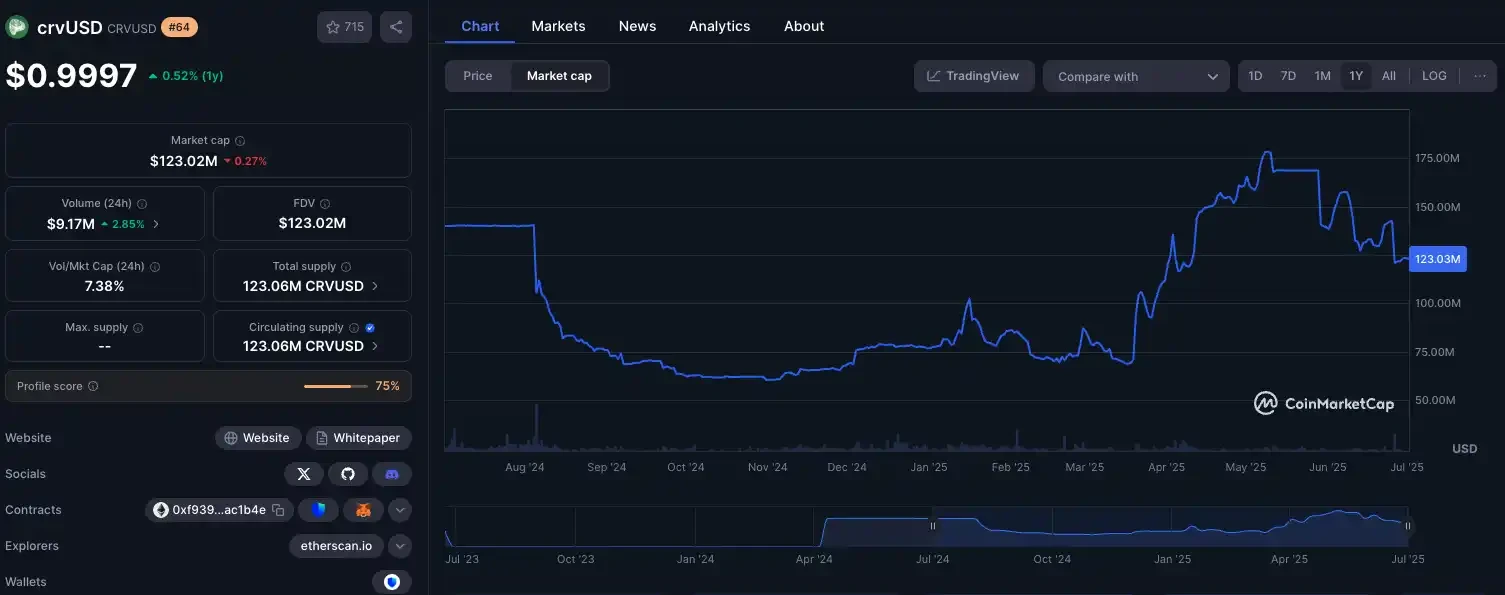
Task: Switch to the Markets tab
Action: [x=558, y=26]
